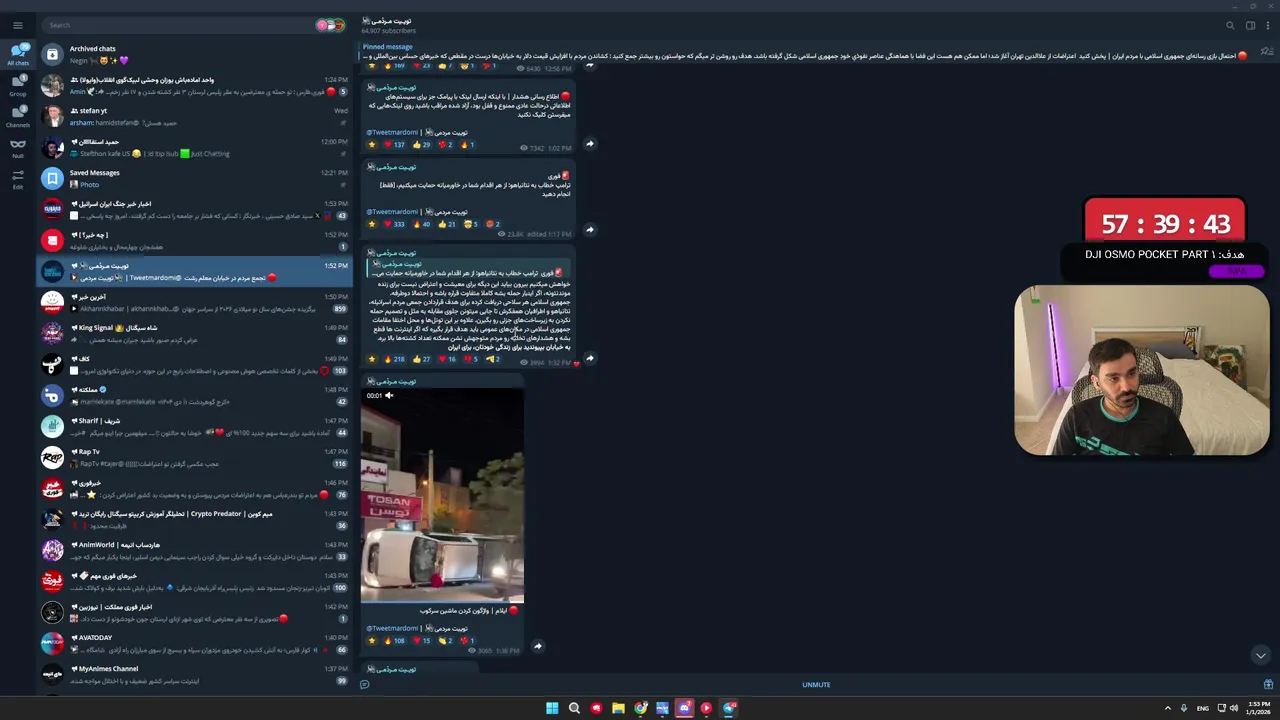This screenshot has height=720, width=1280.
Task: Open the AVATODAY channel chat
Action: tap(195, 643)
